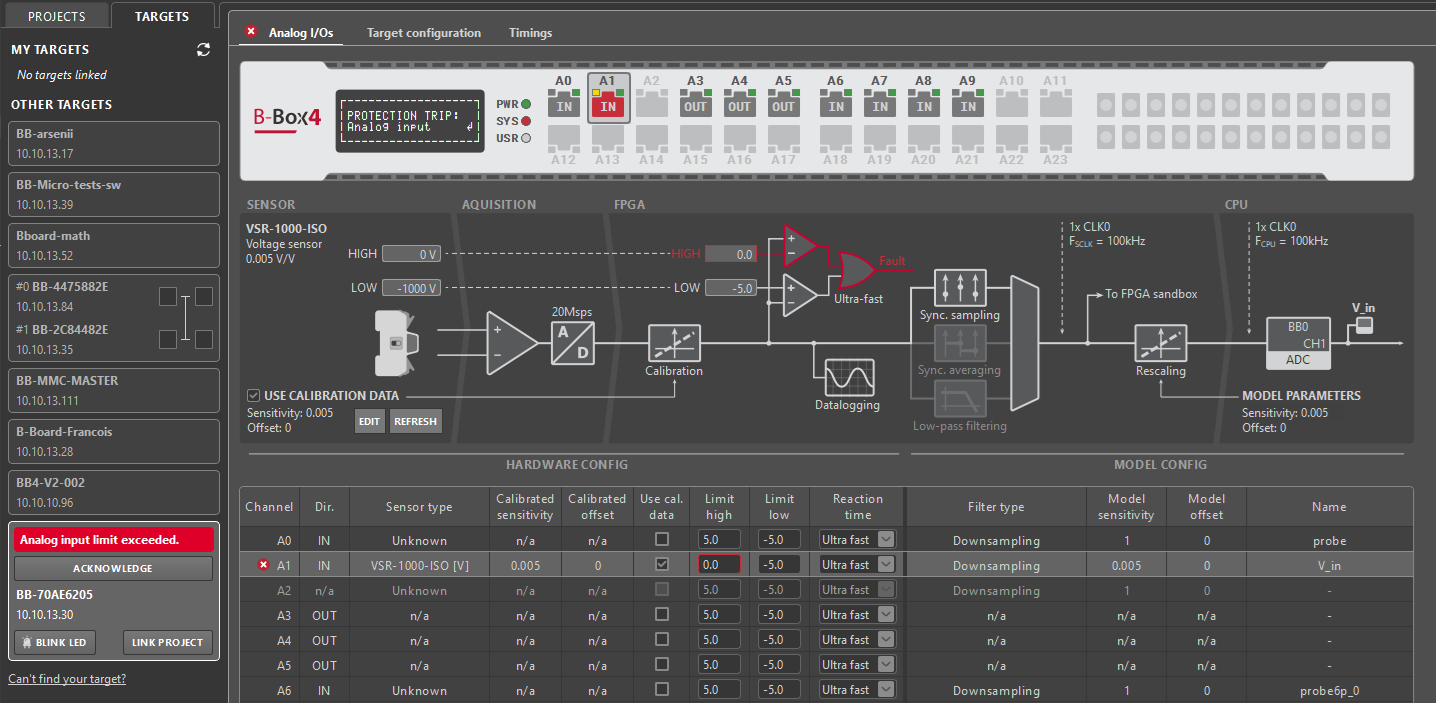Click the Limit high field for A1
The height and width of the screenshot is (703, 1436).
pyautogui.click(x=719, y=565)
